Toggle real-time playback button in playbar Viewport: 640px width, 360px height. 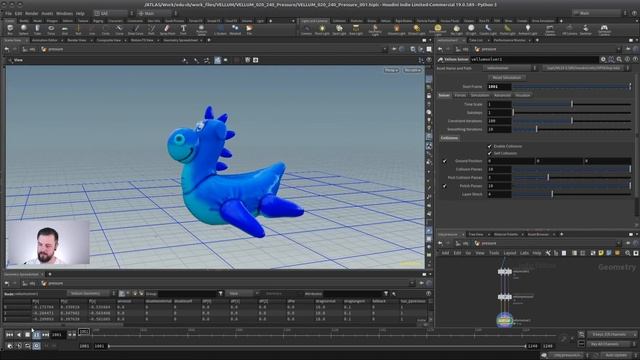pyautogui.click(x=36, y=346)
